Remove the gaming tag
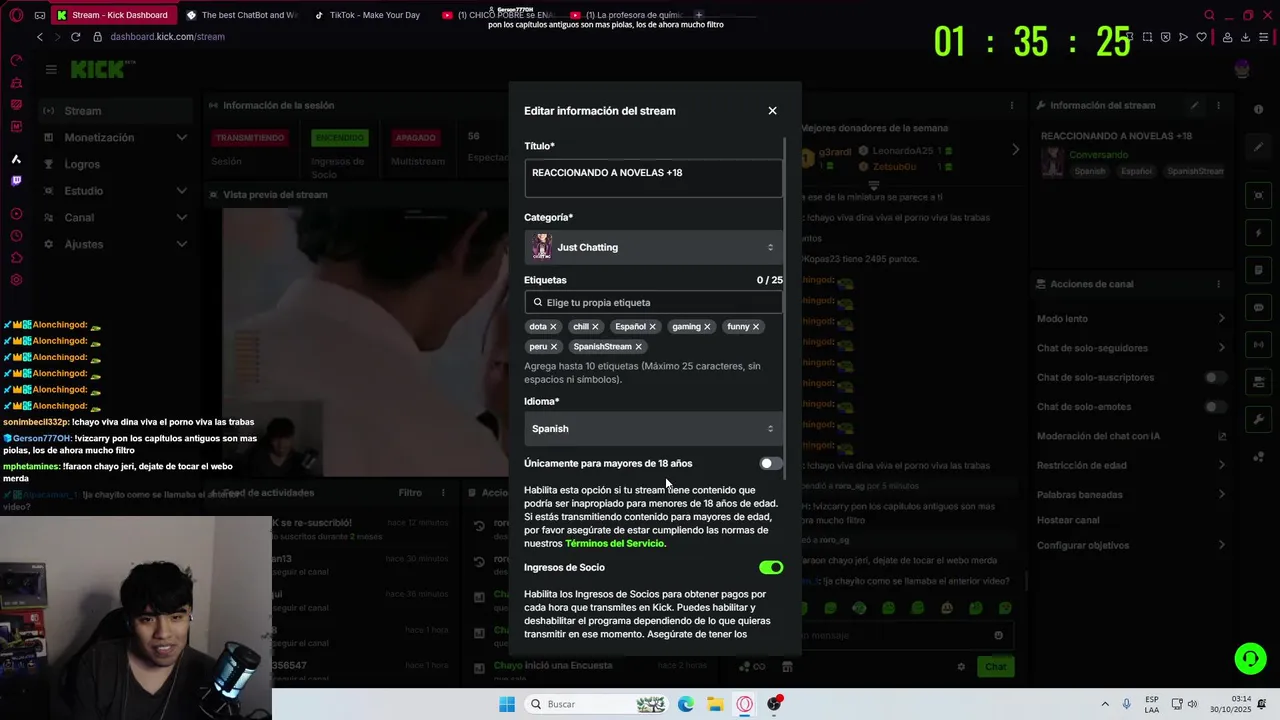 [707, 326]
